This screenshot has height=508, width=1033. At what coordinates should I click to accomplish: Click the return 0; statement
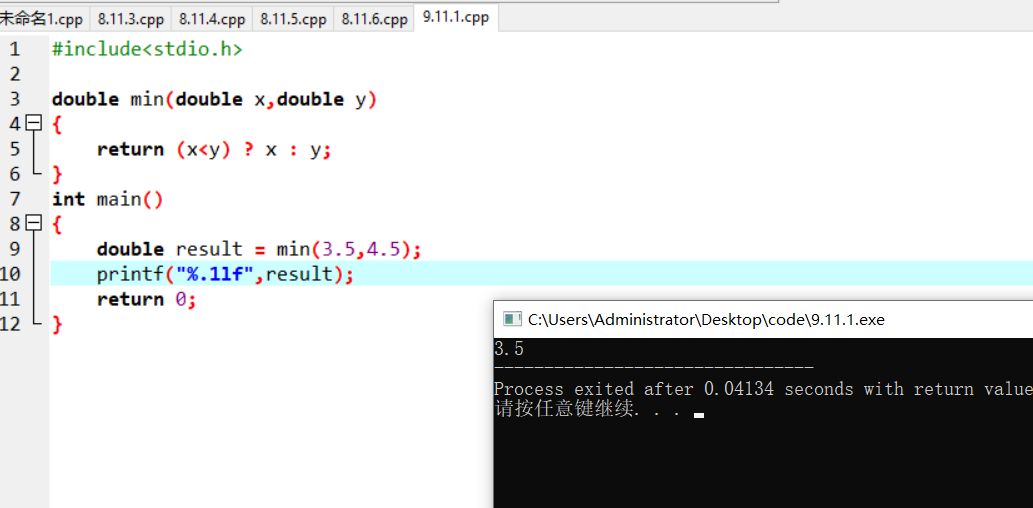(x=146, y=299)
